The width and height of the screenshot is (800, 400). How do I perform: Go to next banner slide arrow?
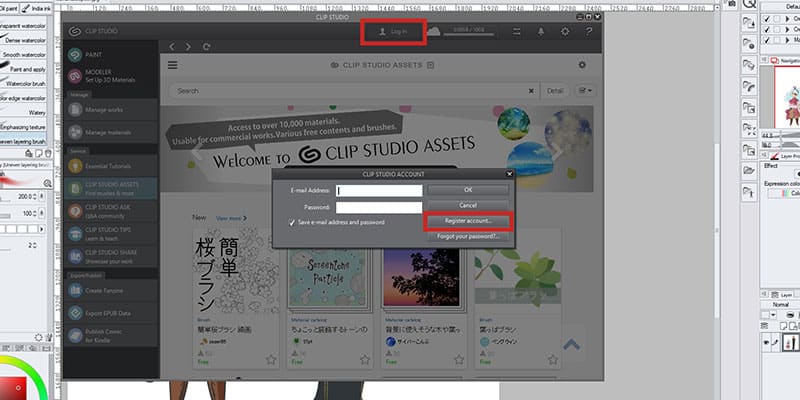tap(557, 151)
